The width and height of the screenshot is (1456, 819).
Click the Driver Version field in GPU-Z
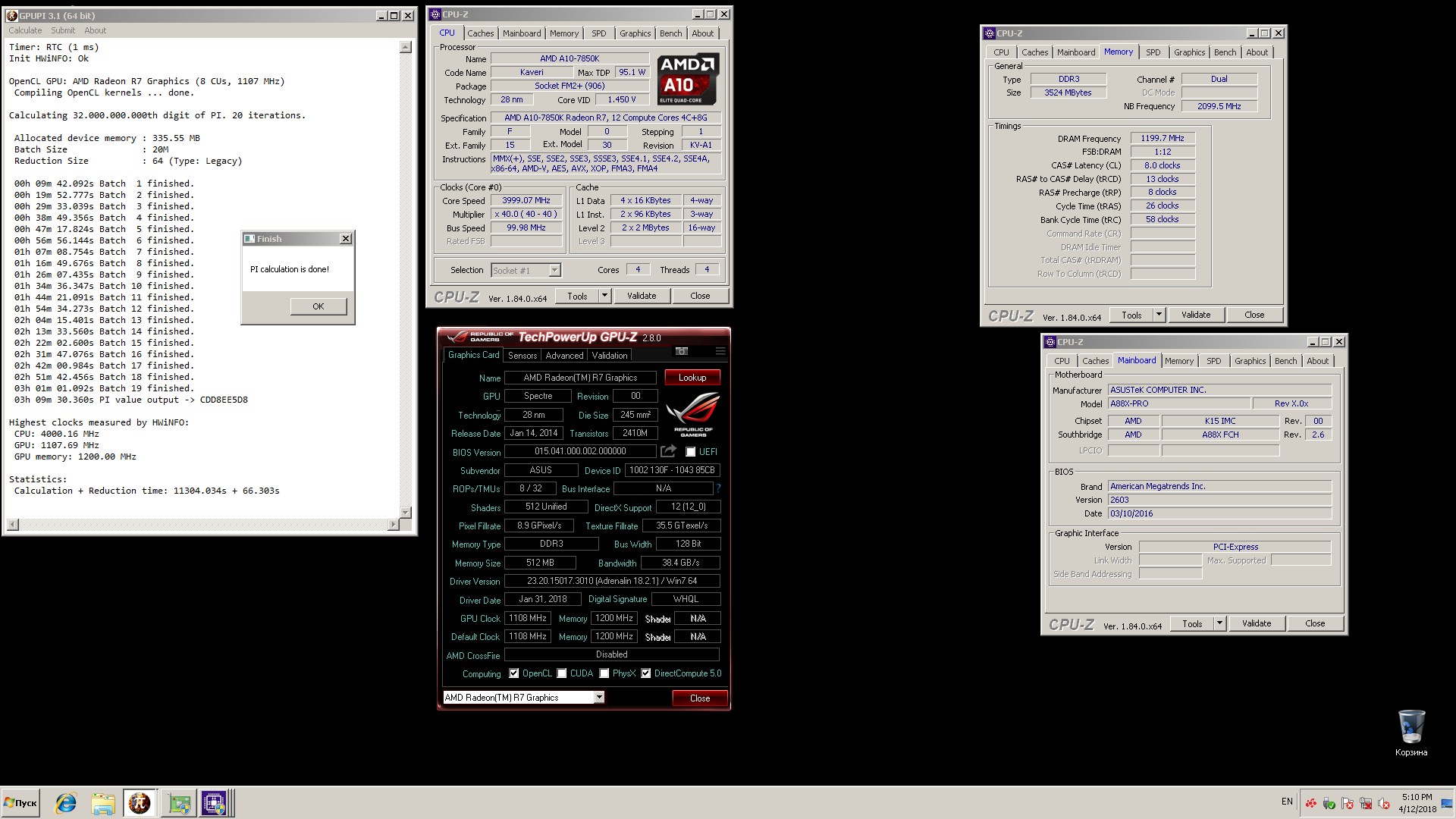click(612, 581)
